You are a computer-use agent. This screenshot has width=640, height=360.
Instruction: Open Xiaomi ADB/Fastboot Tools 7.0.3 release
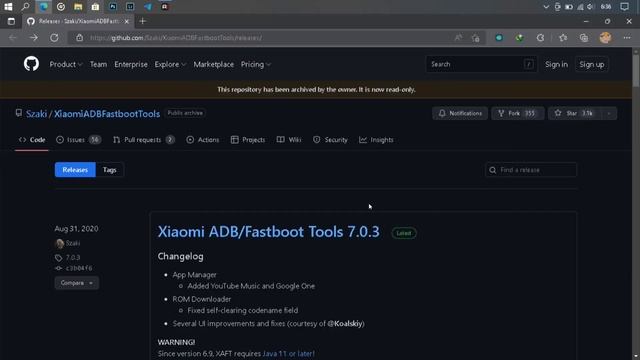pyautogui.click(x=269, y=232)
